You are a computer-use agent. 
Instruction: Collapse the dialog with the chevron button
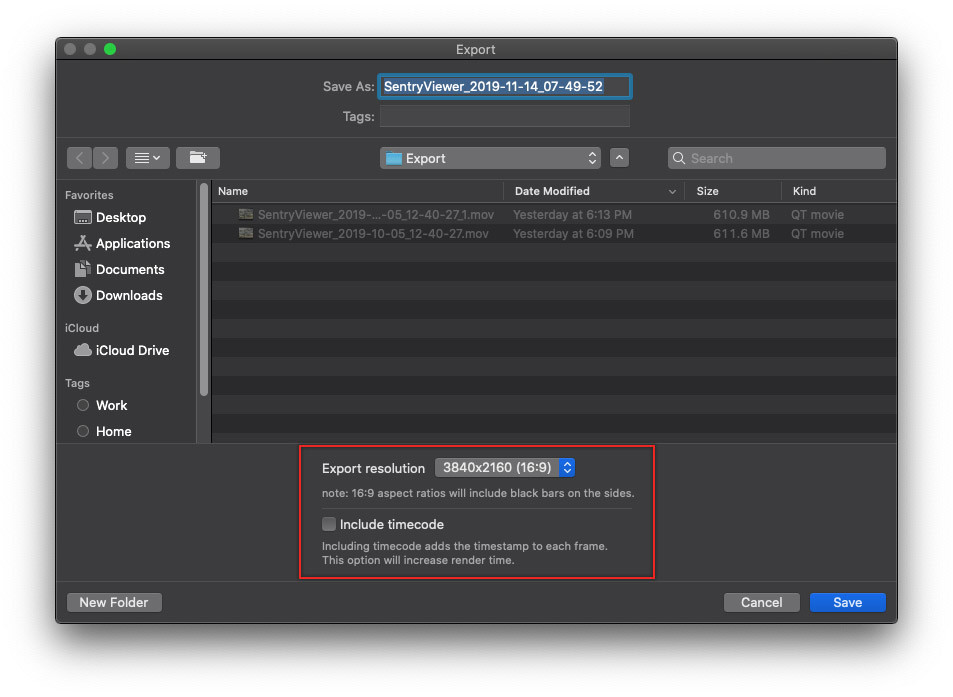[x=619, y=158]
